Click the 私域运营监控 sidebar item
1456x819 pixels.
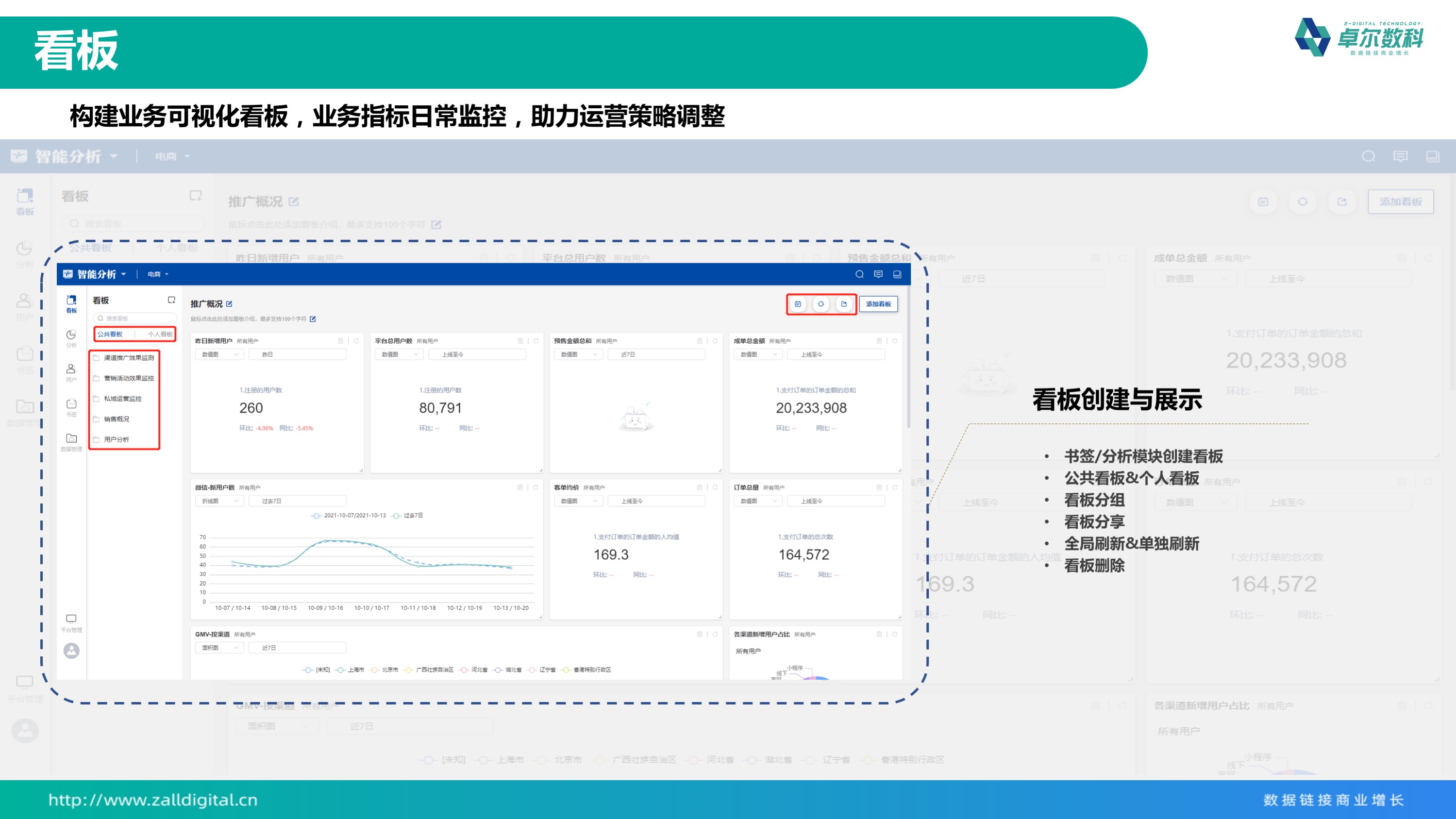pos(127,398)
